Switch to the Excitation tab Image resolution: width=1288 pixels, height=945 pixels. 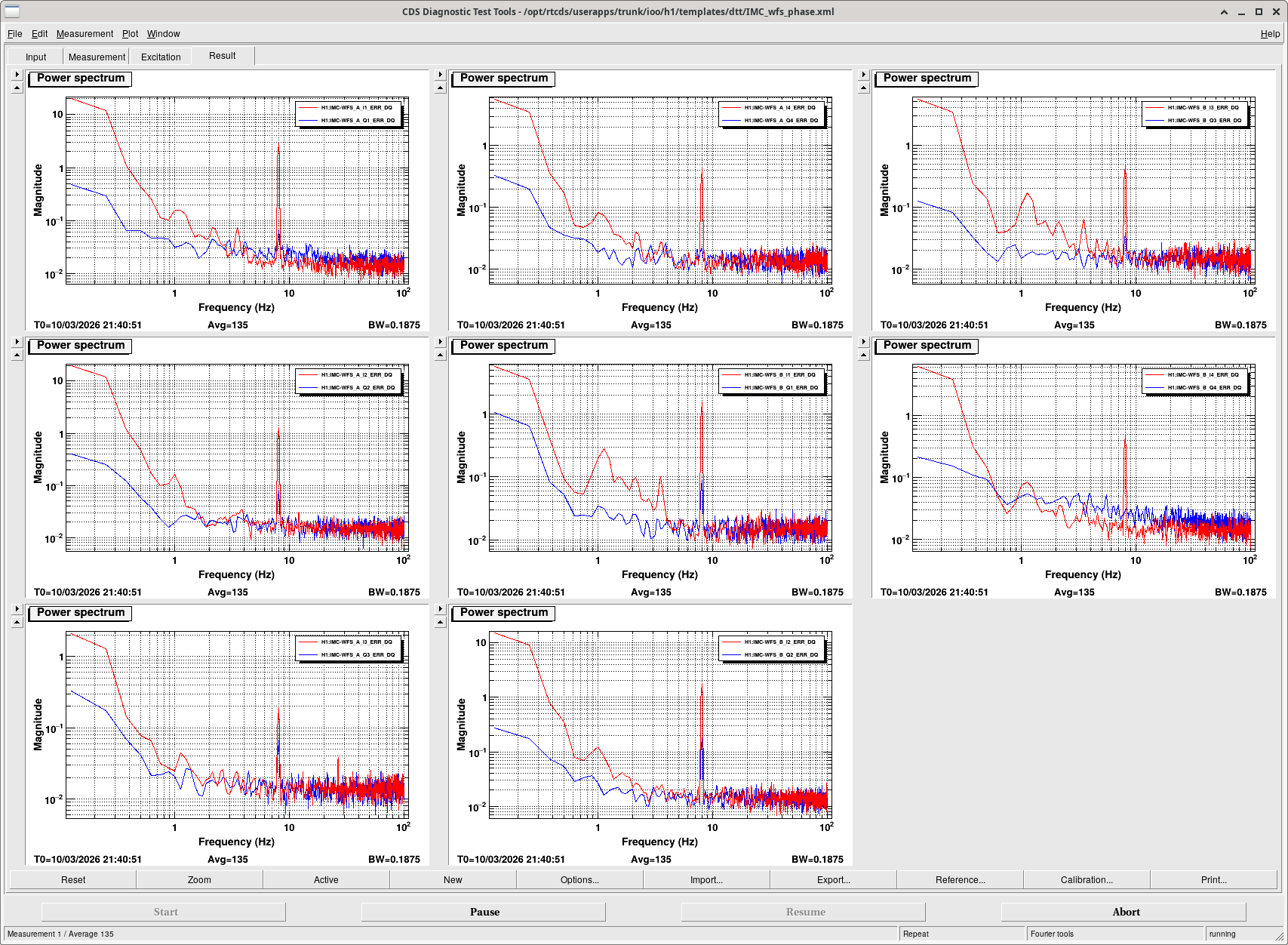(x=161, y=57)
